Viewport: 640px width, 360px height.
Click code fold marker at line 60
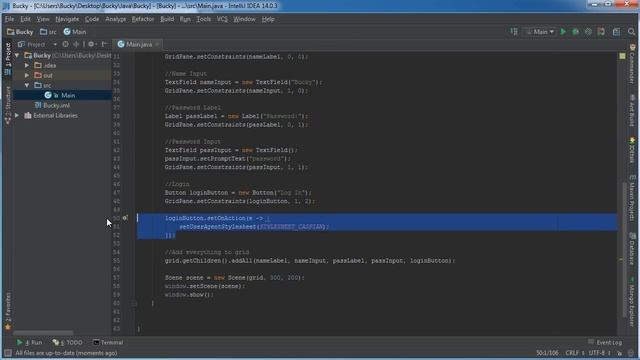click(133, 303)
